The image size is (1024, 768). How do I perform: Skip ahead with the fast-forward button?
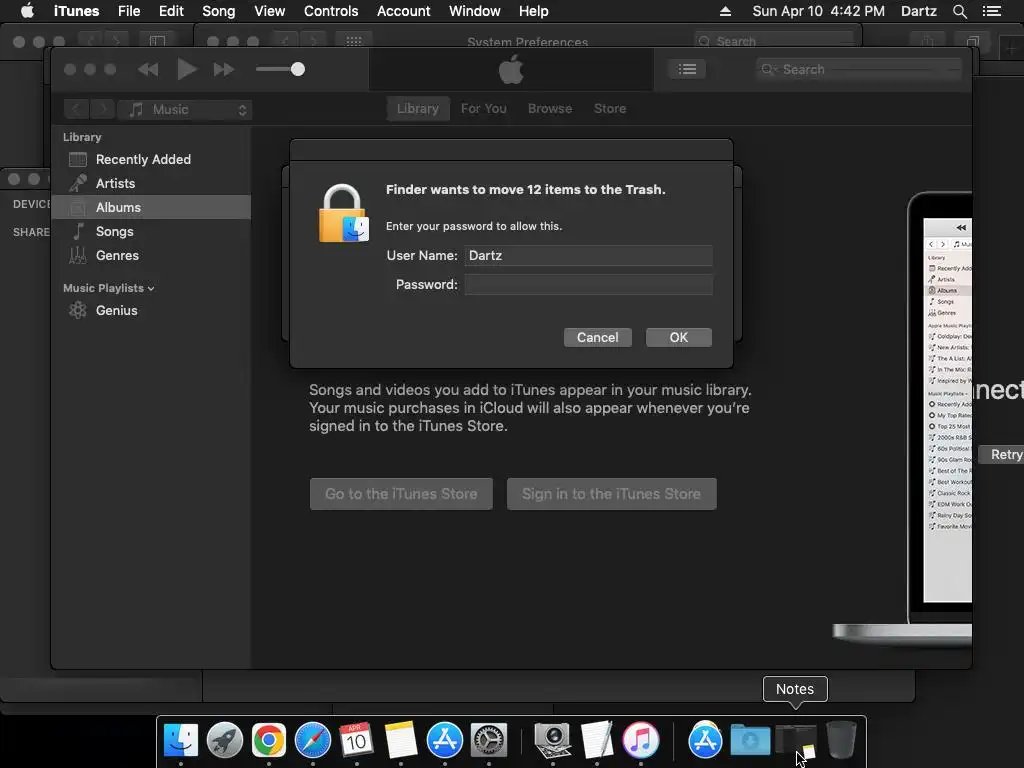tap(223, 69)
